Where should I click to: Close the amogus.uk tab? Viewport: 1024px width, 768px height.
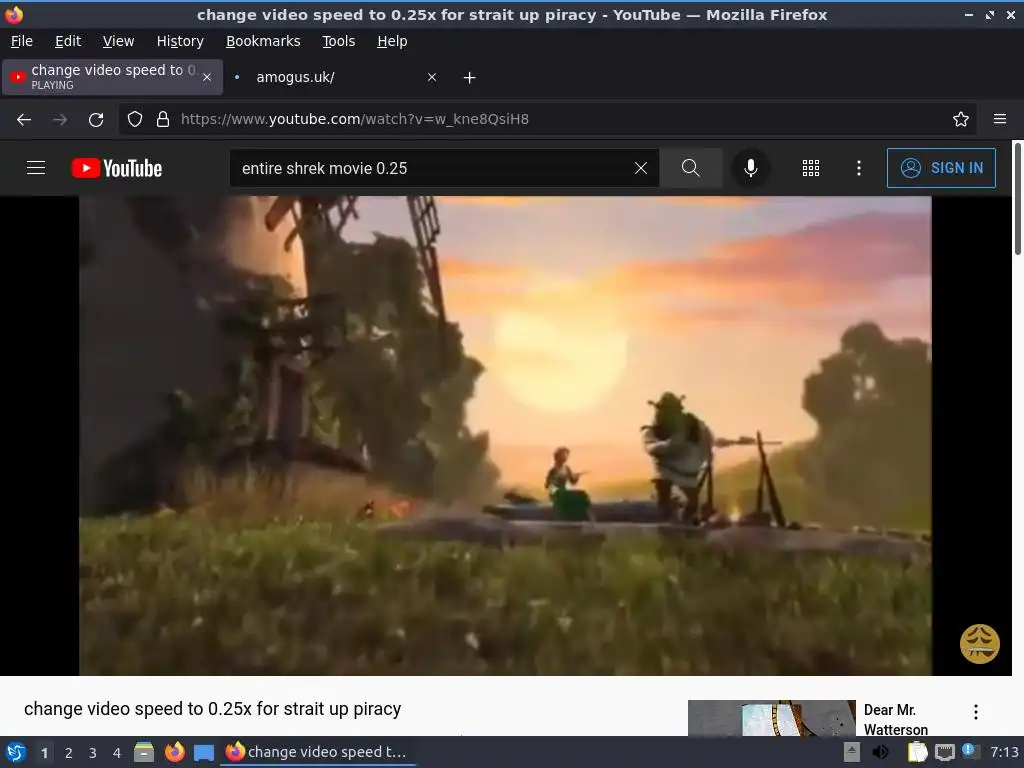click(x=432, y=77)
